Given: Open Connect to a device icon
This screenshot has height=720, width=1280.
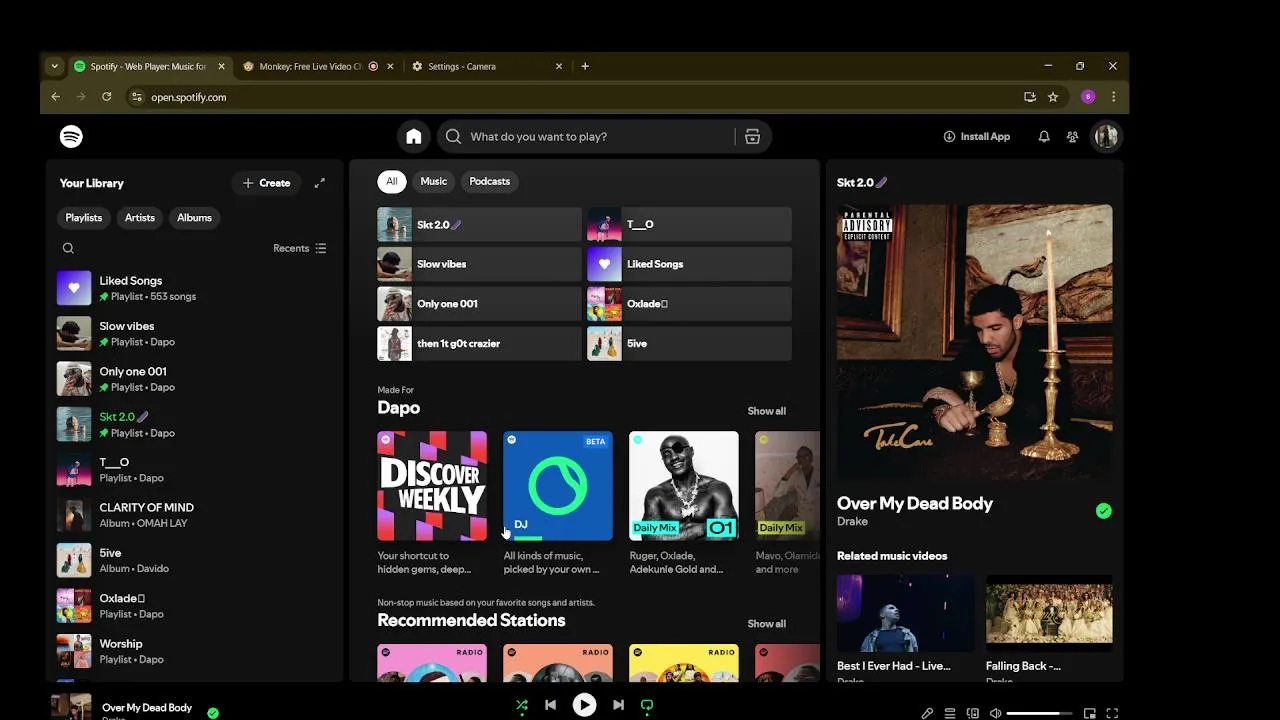Looking at the screenshot, I should point(973,713).
